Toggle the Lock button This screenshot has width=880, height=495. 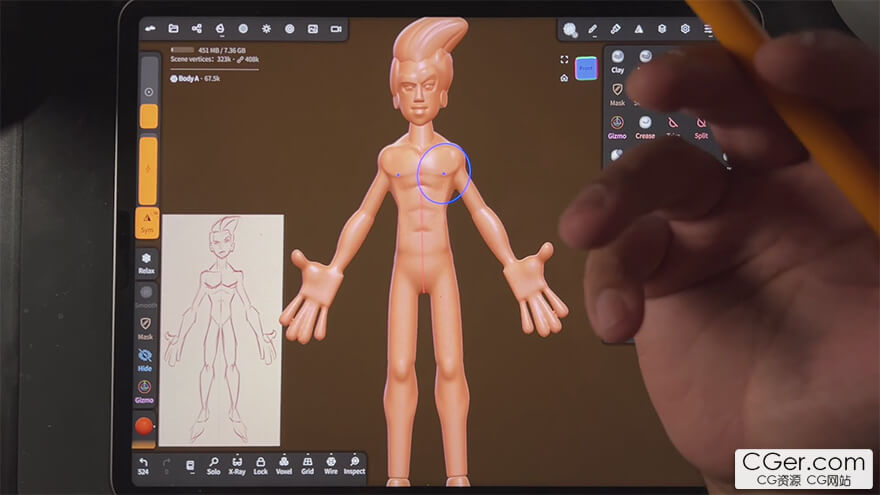tap(260, 466)
